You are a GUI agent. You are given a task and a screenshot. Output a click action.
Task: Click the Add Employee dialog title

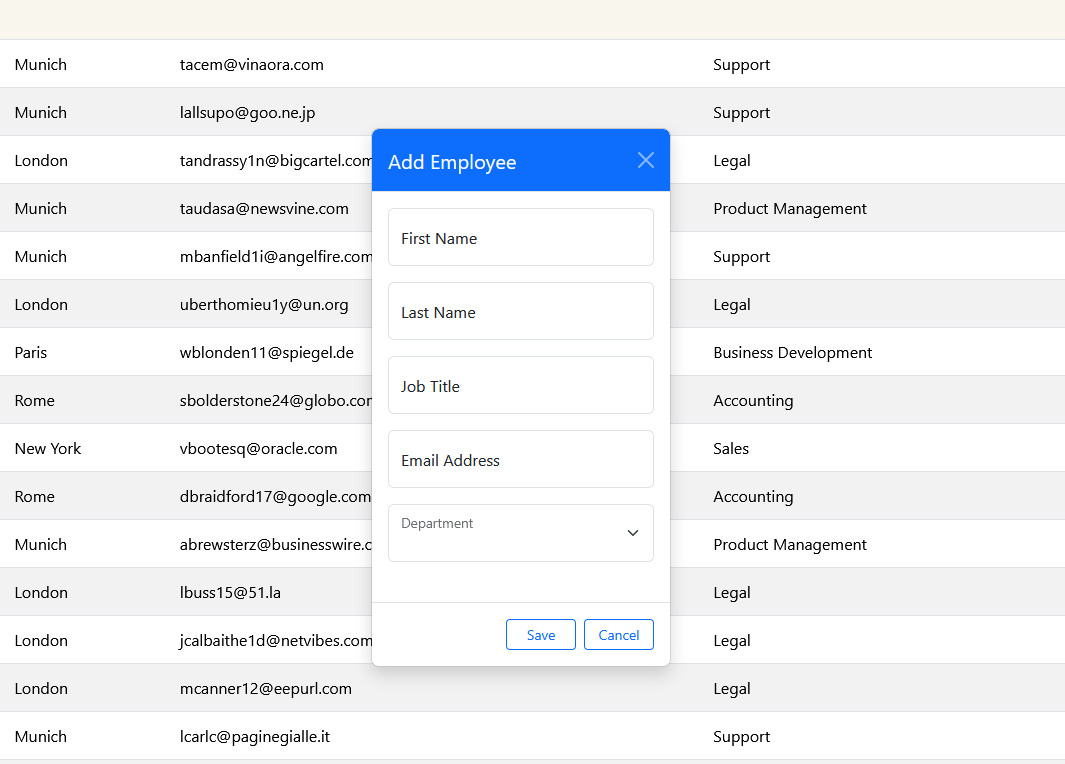452,162
